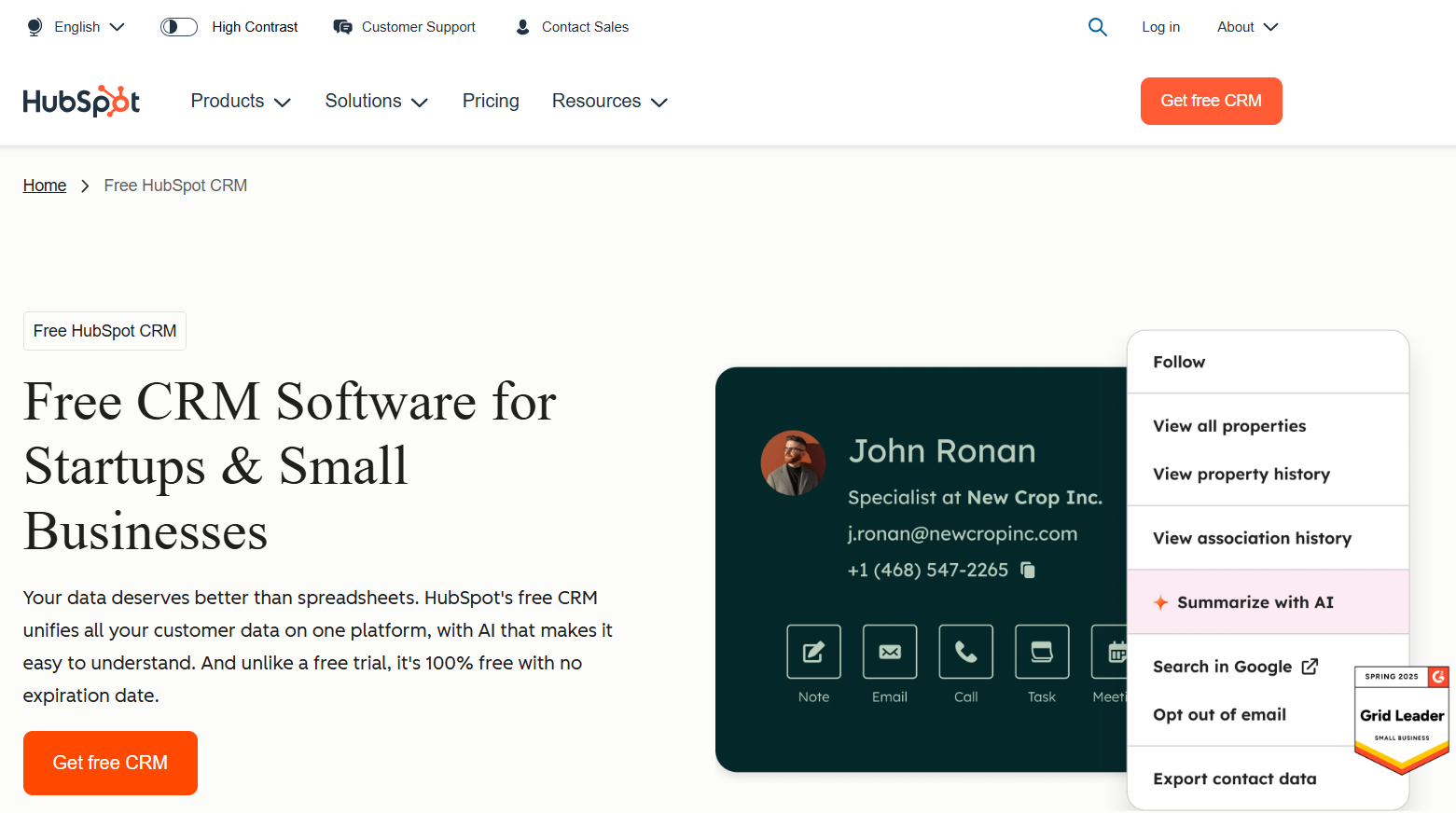Open the search magnifier icon
1456x813 pixels.
(1097, 27)
